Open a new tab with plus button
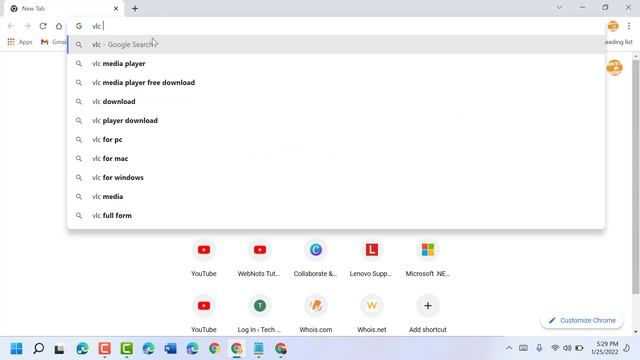Screen dimensions: 640x360 click(x=135, y=8)
